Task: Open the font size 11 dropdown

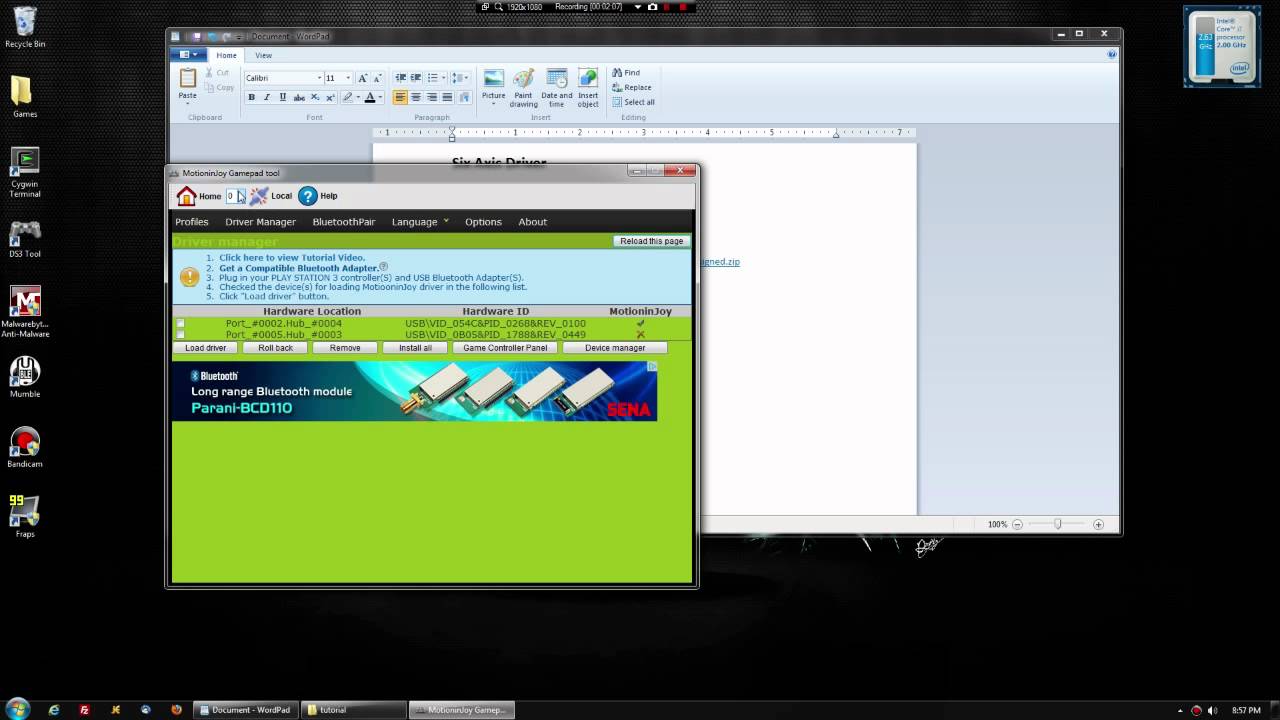Action: [x=348, y=78]
